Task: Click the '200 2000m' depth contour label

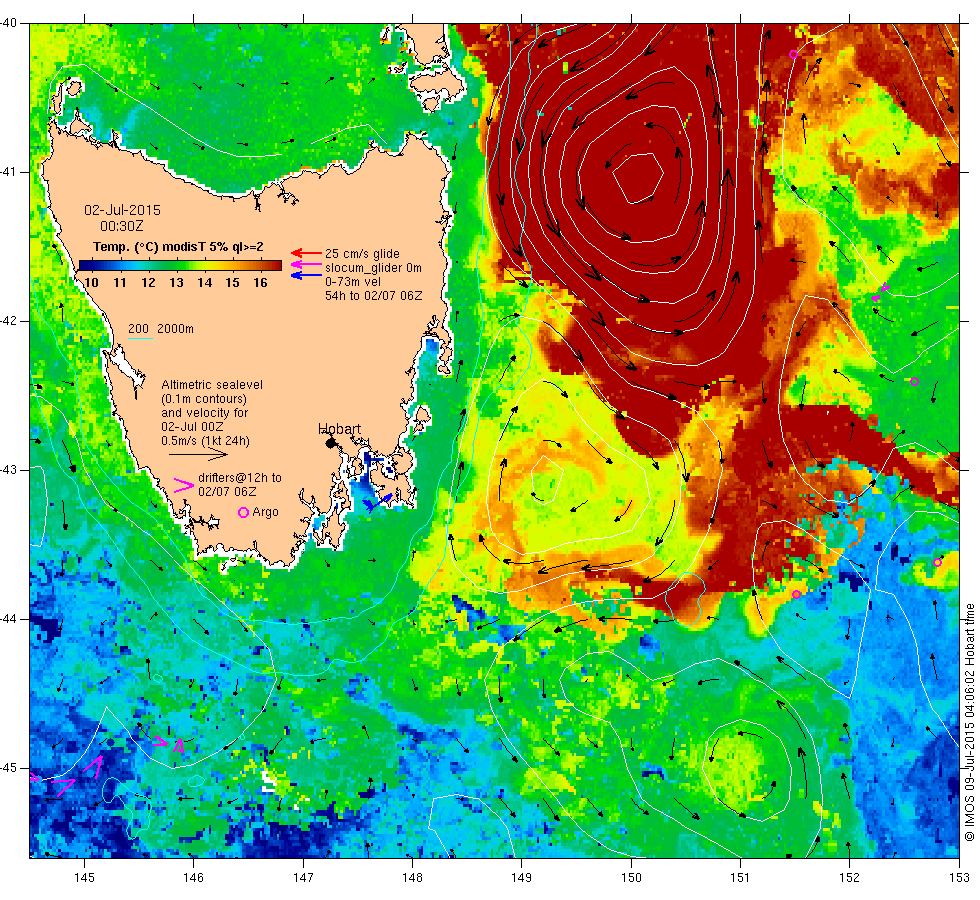Action: (161, 329)
